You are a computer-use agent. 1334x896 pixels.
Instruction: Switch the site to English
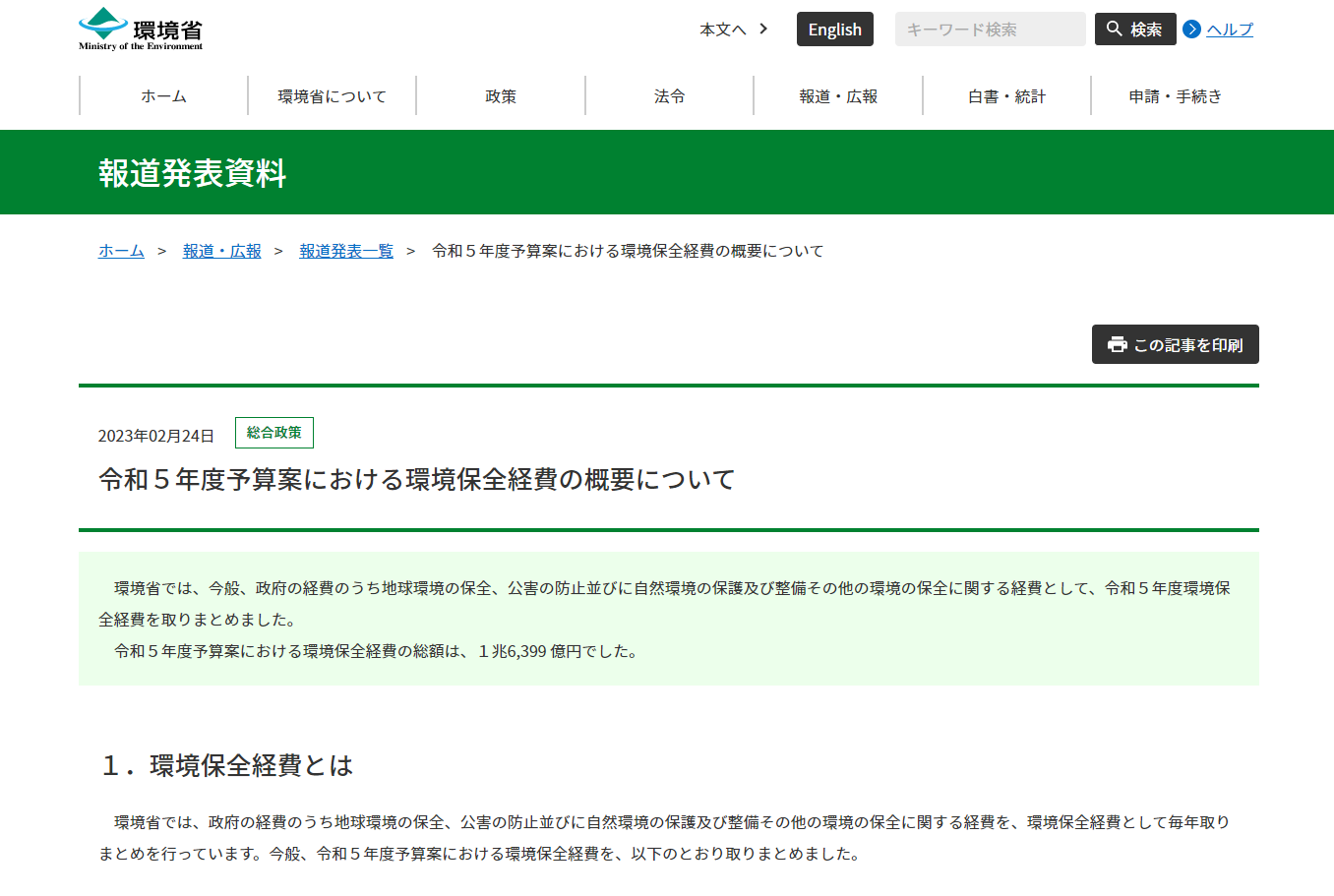[x=834, y=29]
